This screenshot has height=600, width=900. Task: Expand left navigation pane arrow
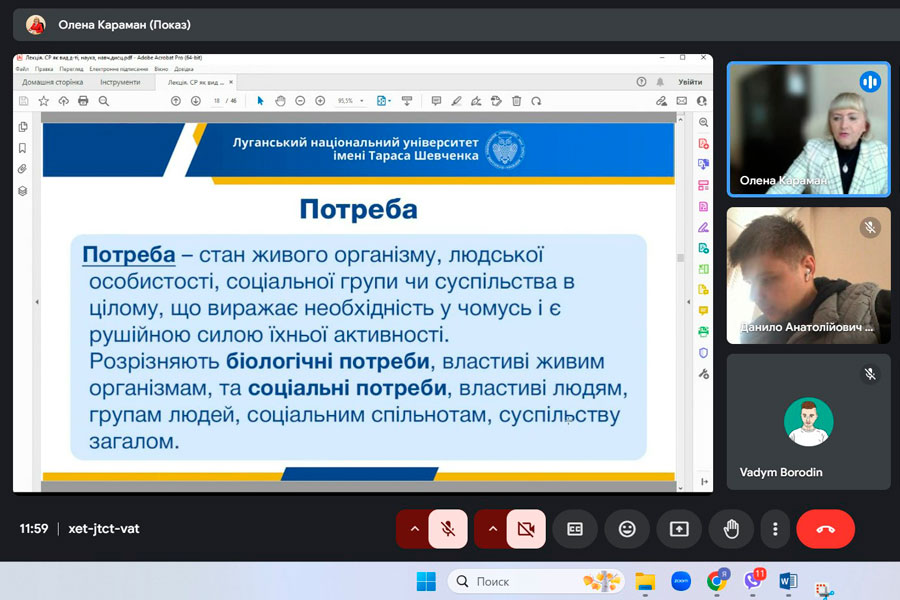(x=37, y=301)
